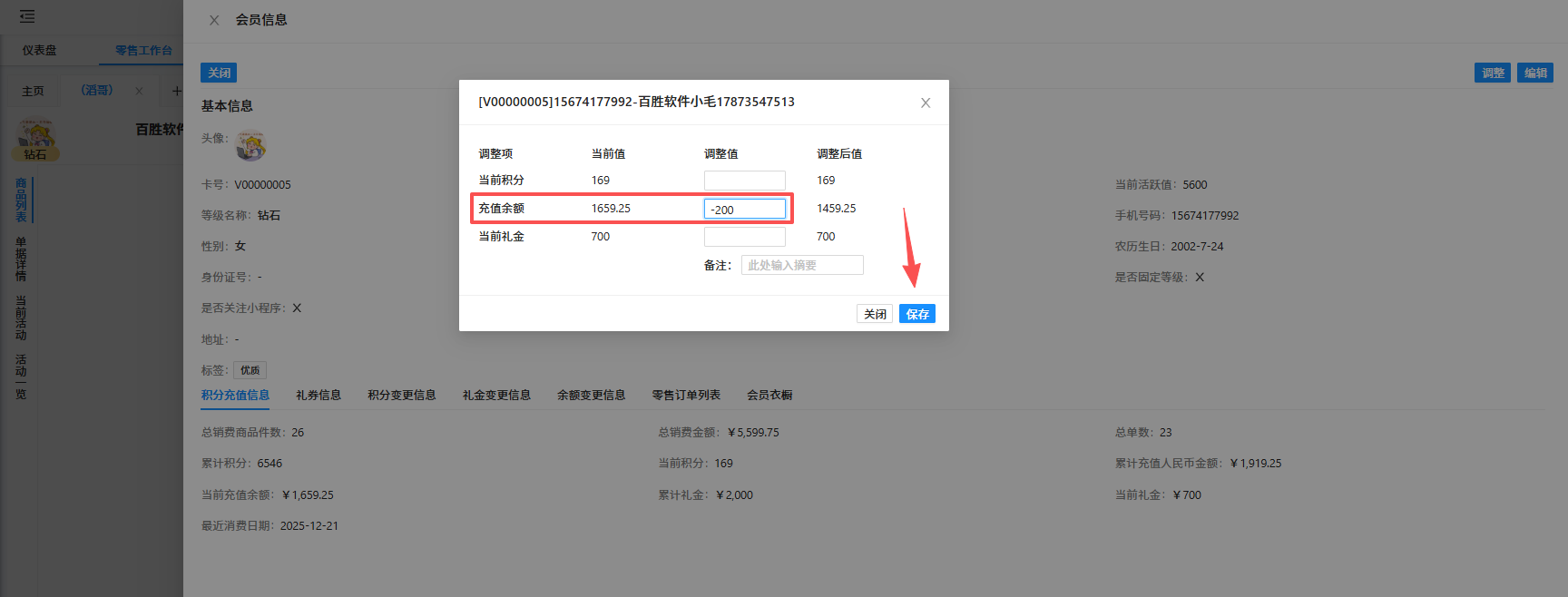1568x597 pixels.
Task: Click the 调整 button at top right
Action: click(1493, 73)
